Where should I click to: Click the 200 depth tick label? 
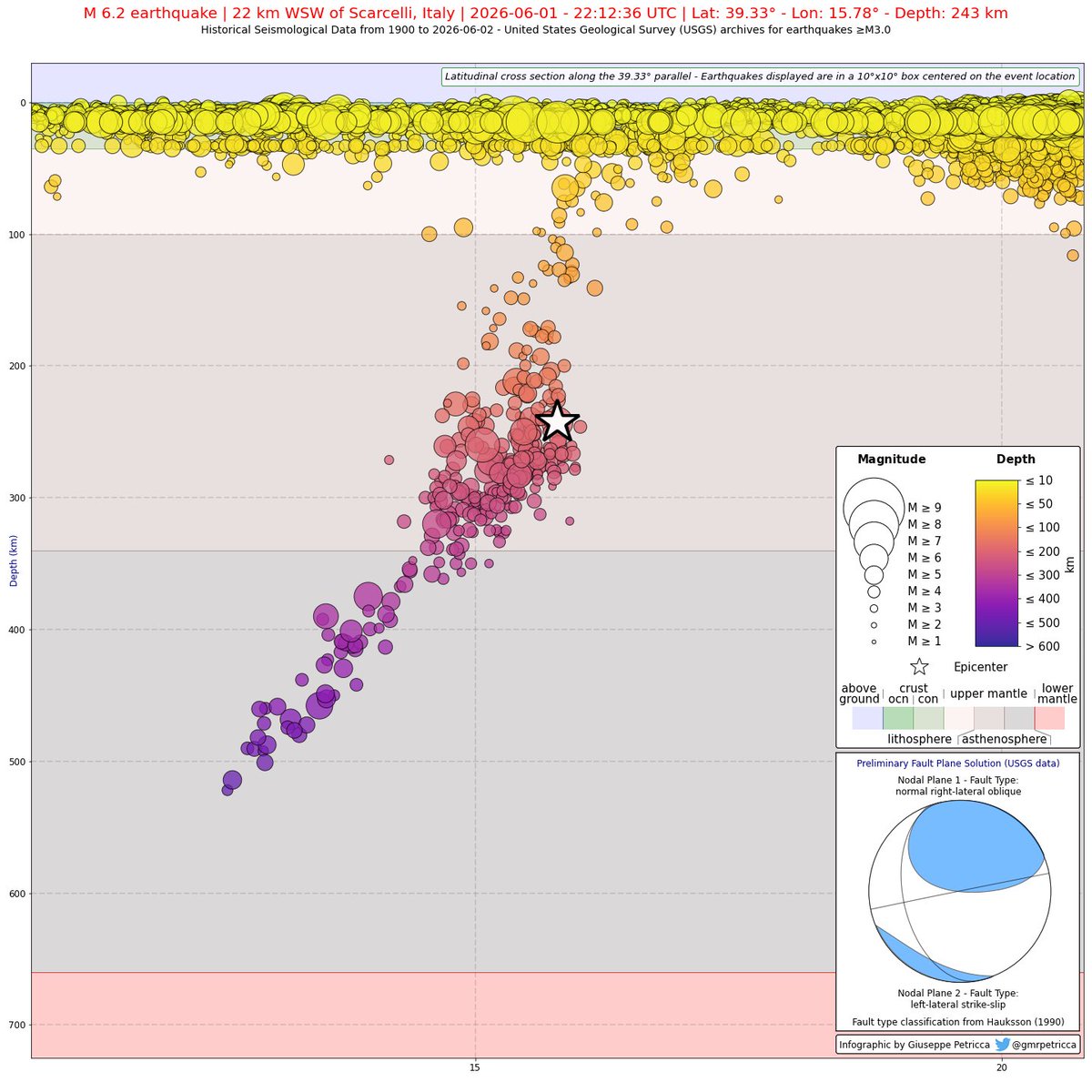[17, 366]
